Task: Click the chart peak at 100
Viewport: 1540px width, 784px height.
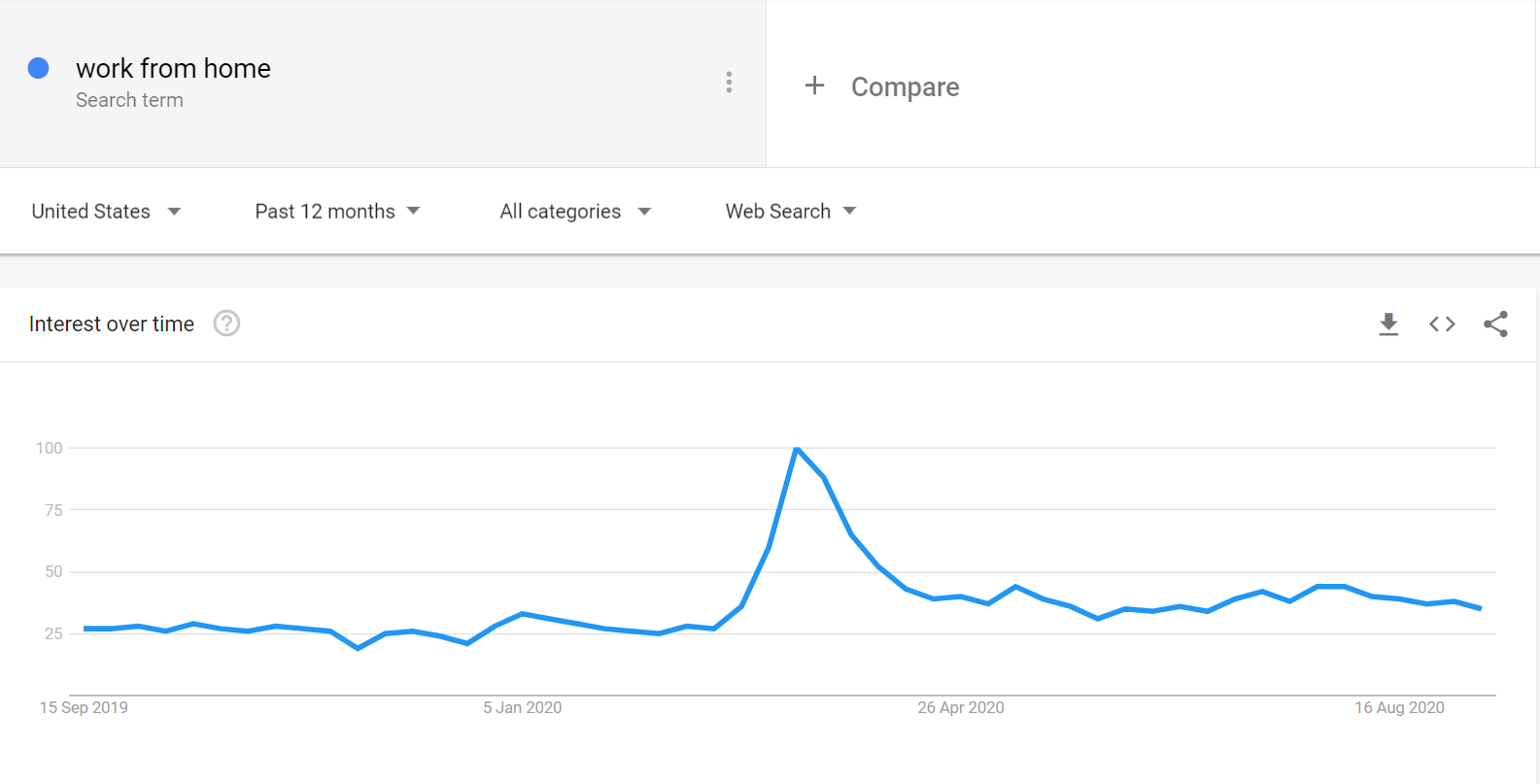Action: point(797,449)
